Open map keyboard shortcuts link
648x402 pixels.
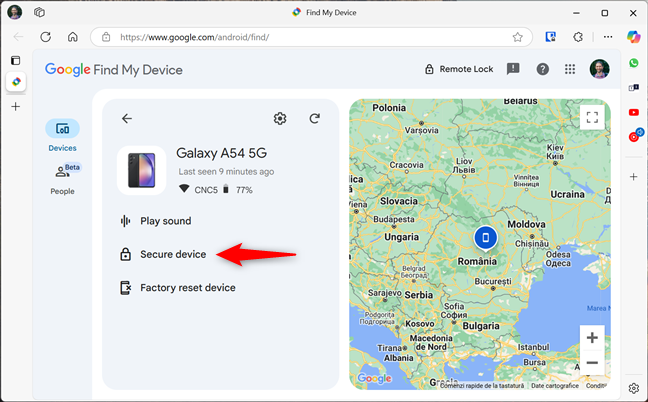pos(482,385)
